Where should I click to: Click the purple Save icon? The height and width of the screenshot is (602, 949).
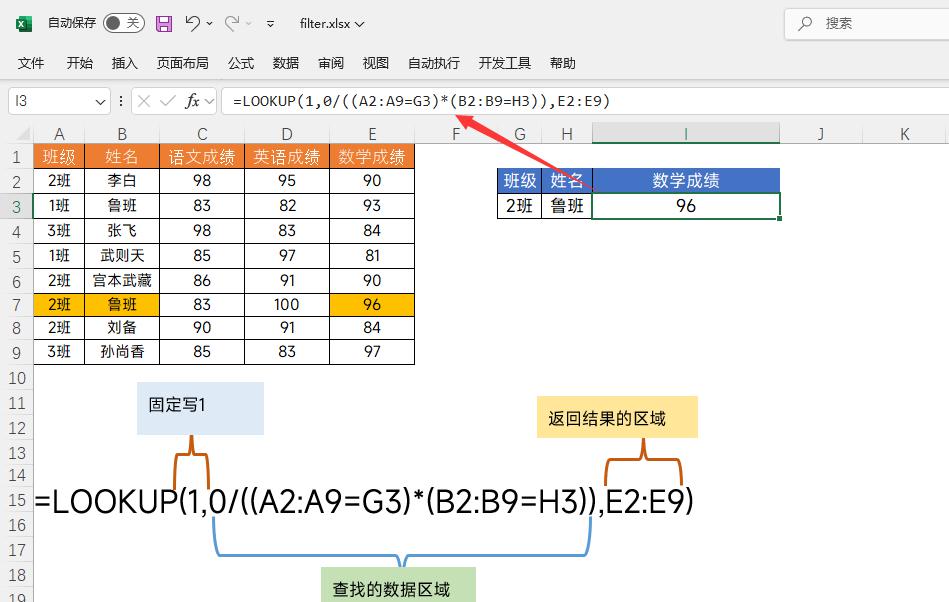click(x=163, y=24)
